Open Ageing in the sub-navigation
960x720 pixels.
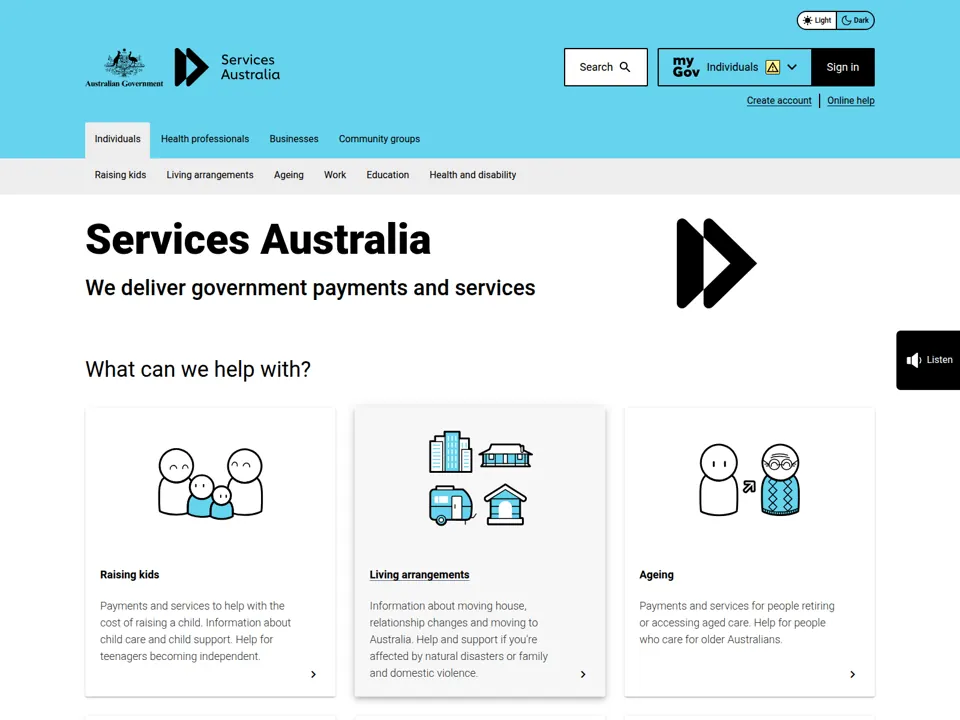[x=289, y=175]
